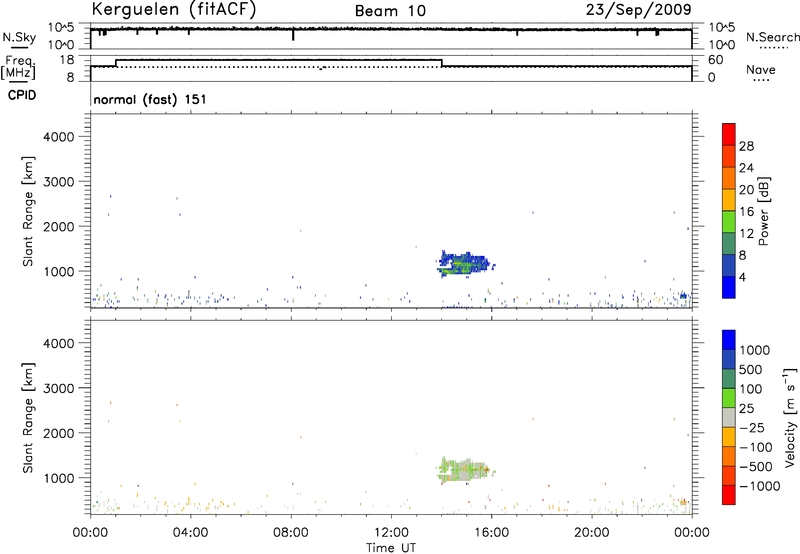
Task: Click the CPID label
Action: tap(22, 95)
